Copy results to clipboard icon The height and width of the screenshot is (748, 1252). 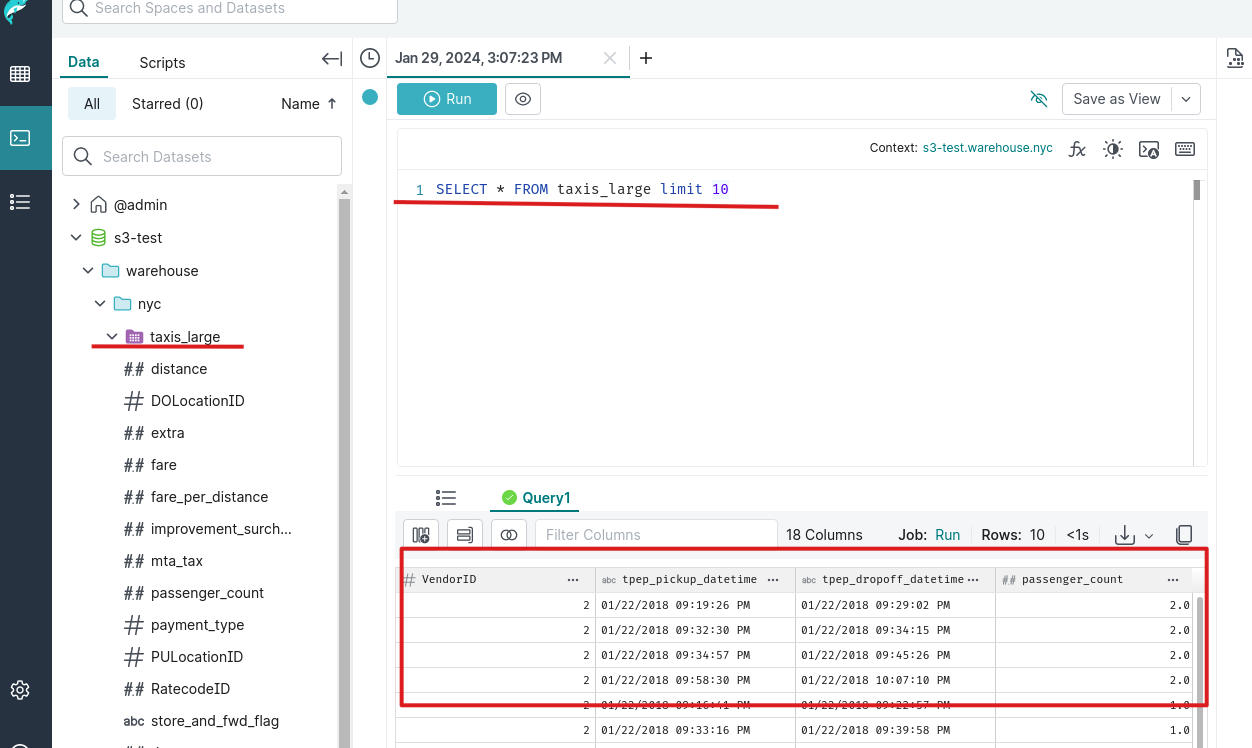pyautogui.click(x=1184, y=535)
